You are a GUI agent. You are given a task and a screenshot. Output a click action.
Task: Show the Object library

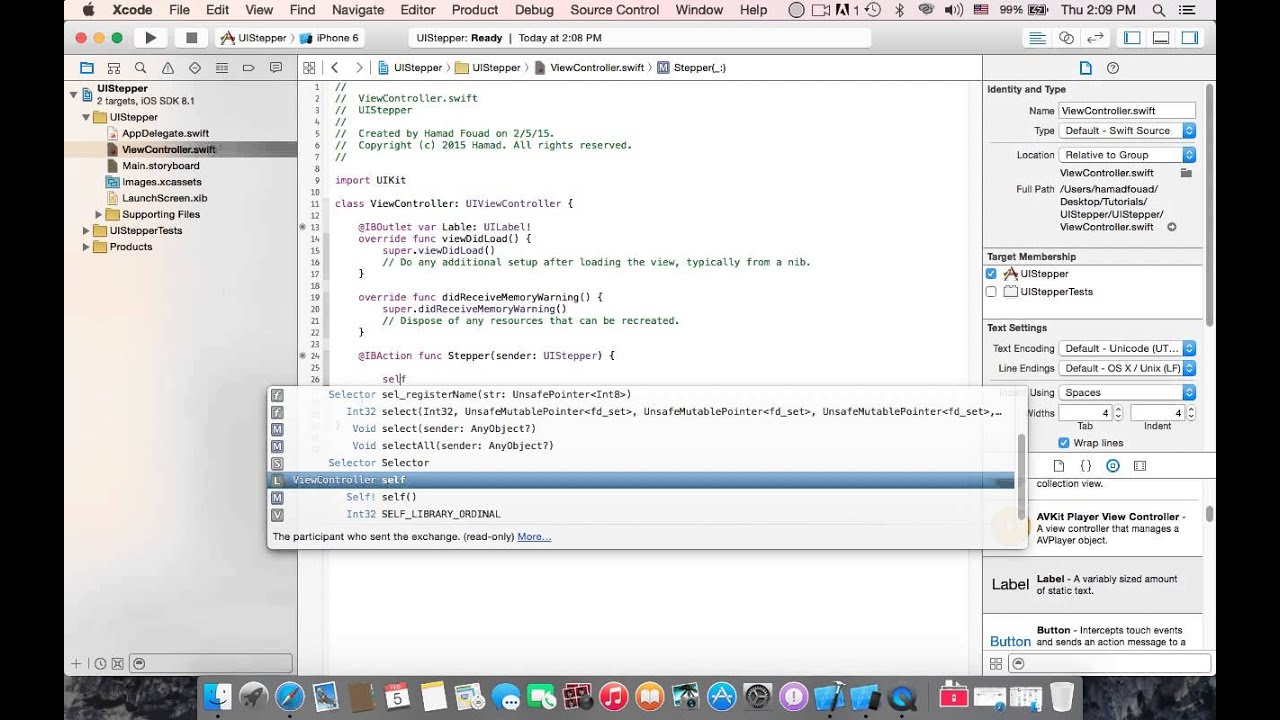(x=1113, y=466)
